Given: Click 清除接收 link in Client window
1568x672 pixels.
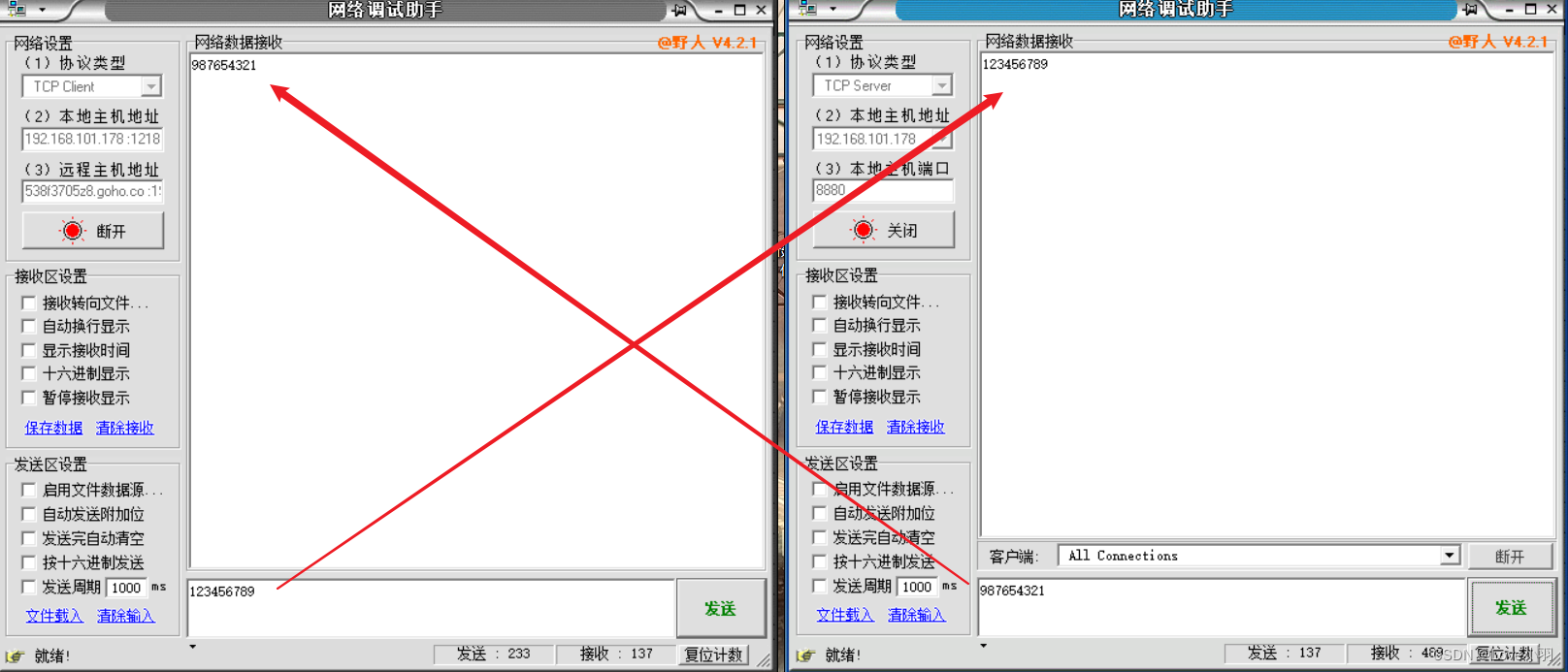Looking at the screenshot, I should [x=125, y=428].
